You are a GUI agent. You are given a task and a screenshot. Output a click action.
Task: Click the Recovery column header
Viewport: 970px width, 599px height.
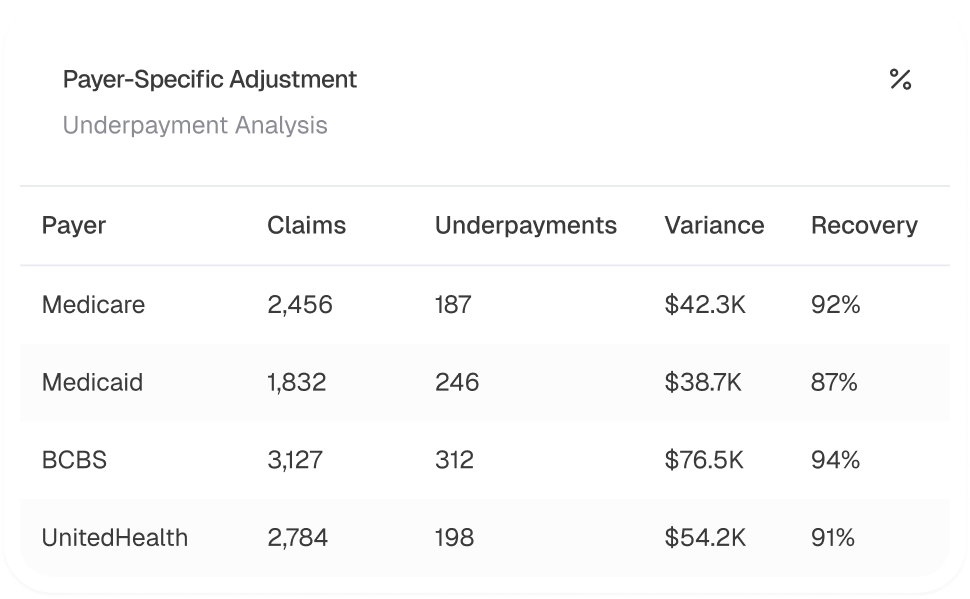pyautogui.click(x=863, y=226)
